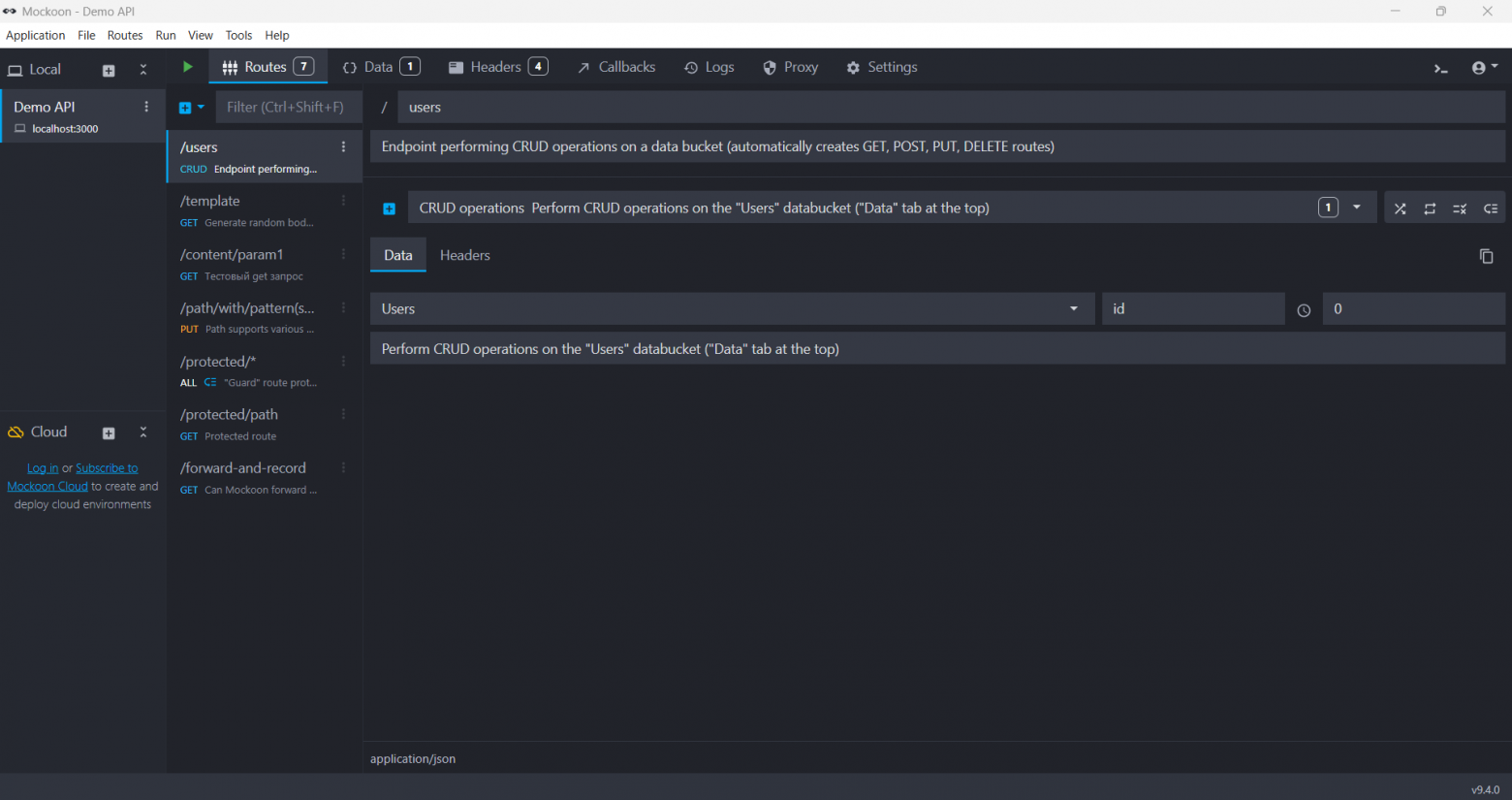Image resolution: width=1512 pixels, height=800 pixels.
Task: Copy response to clipboard icon
Action: tap(1486, 256)
